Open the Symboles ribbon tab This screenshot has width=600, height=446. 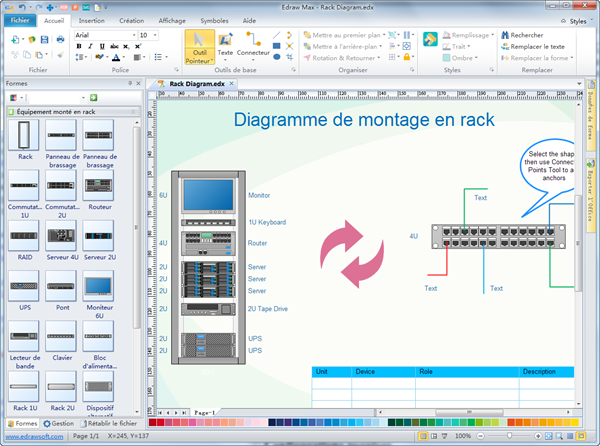click(x=212, y=19)
